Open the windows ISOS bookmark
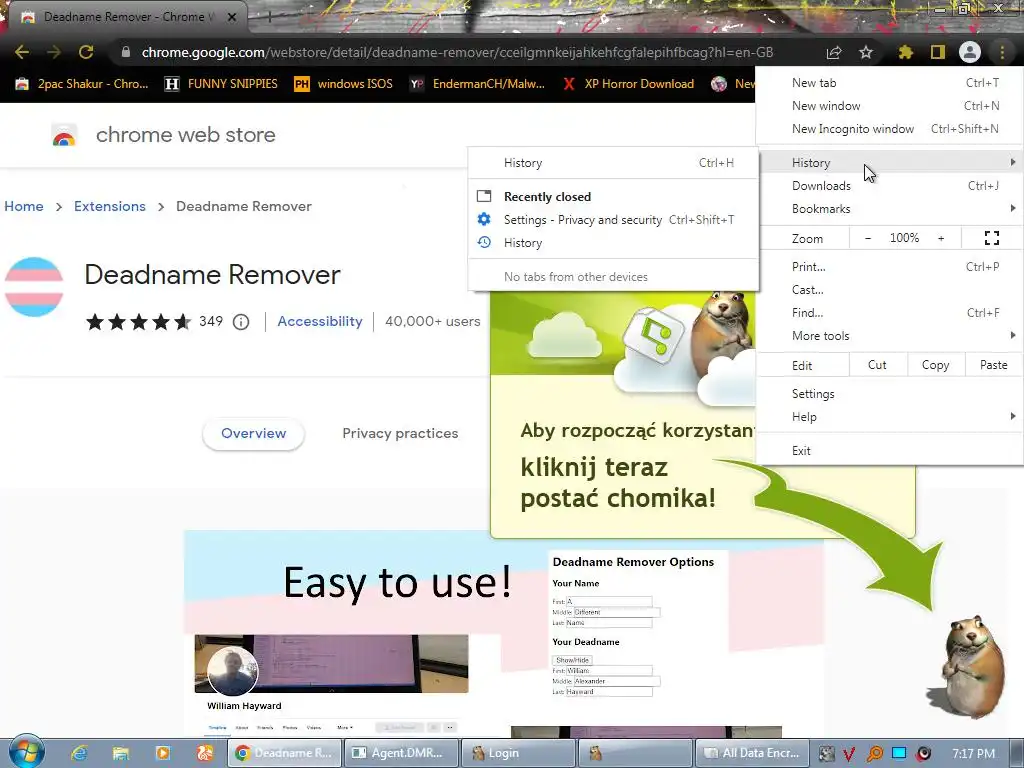Viewport: 1024px width, 768px height. 344,84
